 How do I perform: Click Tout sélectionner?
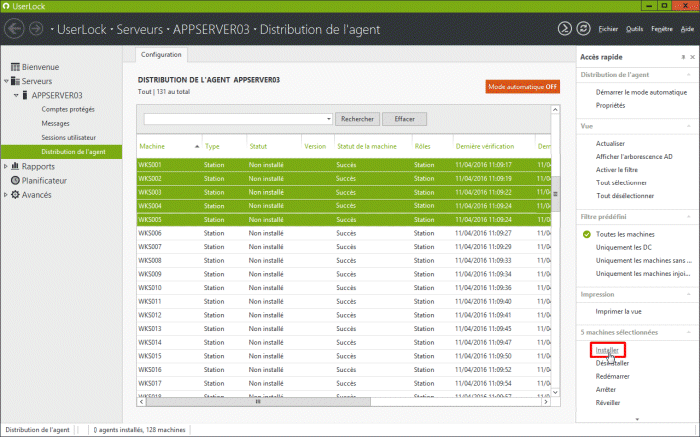pyautogui.click(x=621, y=183)
